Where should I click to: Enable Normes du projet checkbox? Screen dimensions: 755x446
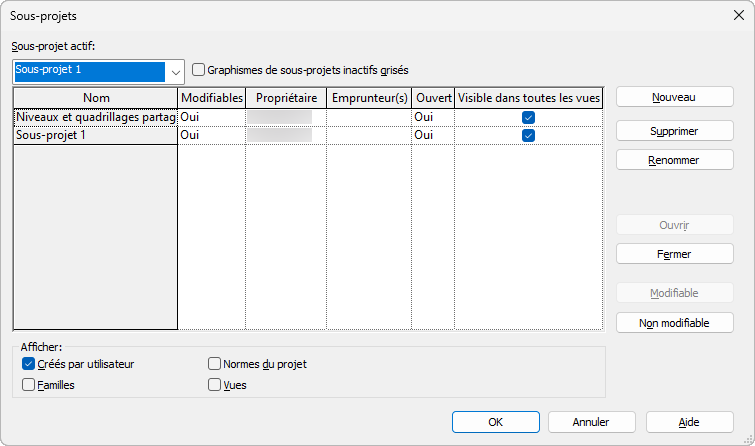(215, 364)
